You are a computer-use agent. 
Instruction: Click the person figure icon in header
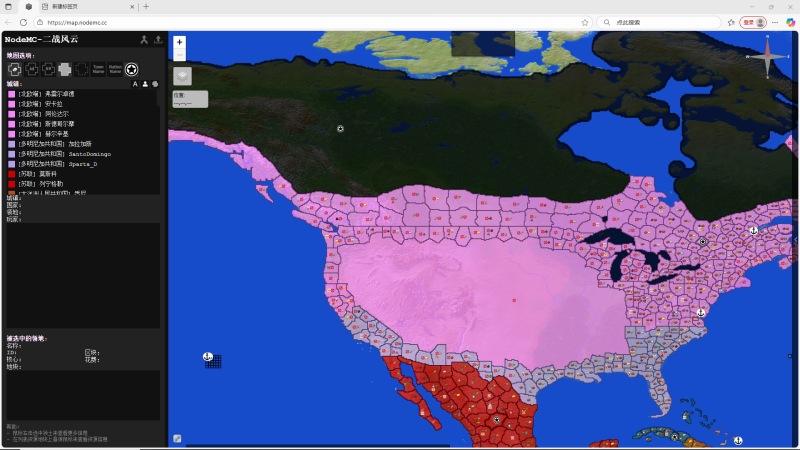coord(143,40)
